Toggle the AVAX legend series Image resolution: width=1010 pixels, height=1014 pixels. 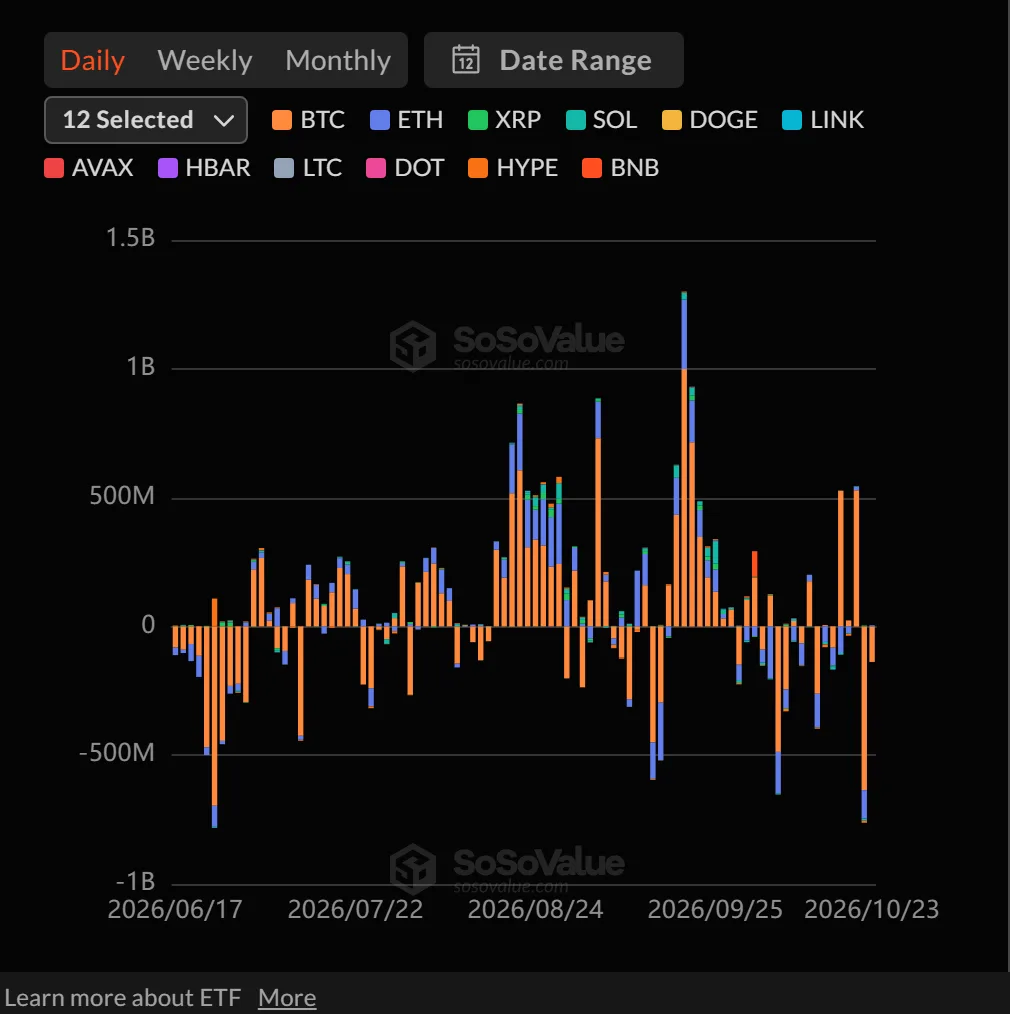pos(89,168)
